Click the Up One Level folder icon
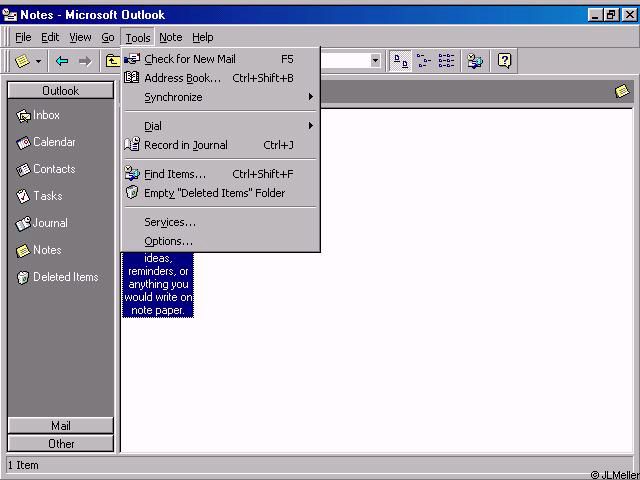Image resolution: width=640 pixels, height=480 pixels. pyautogui.click(x=113, y=61)
